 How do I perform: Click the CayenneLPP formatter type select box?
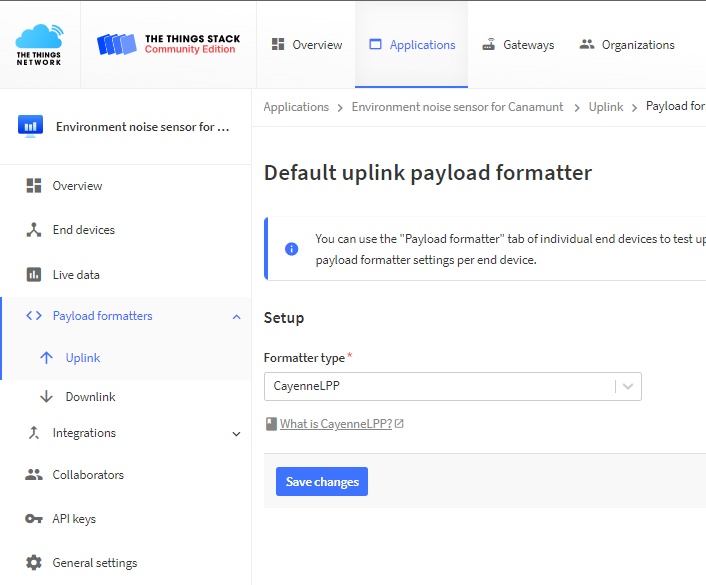pos(453,386)
